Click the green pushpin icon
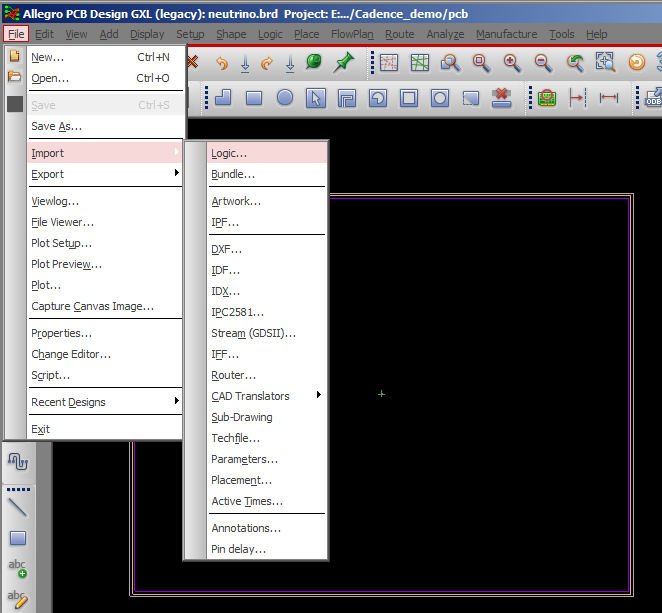 coord(343,62)
